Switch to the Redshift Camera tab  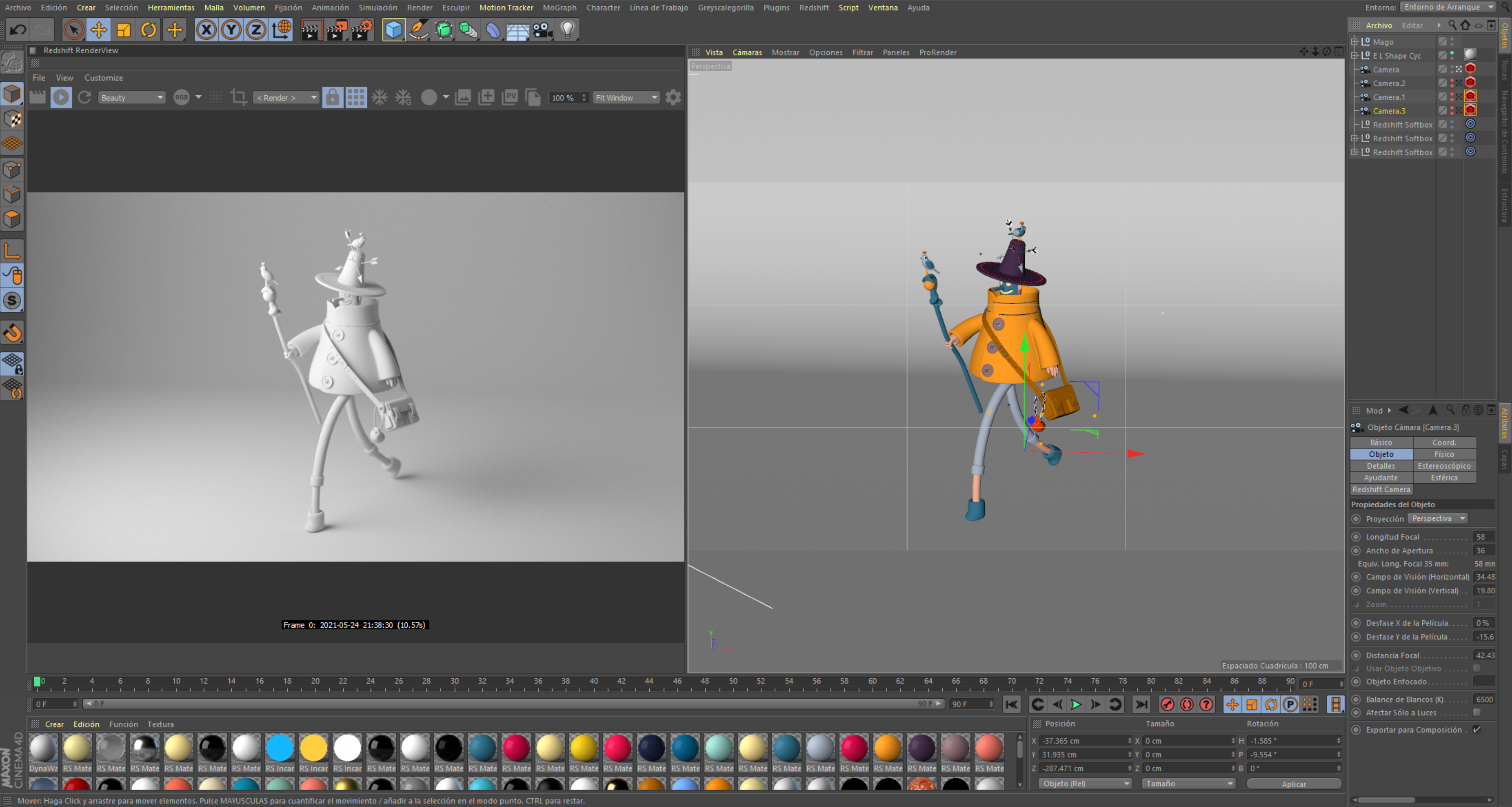(1380, 490)
